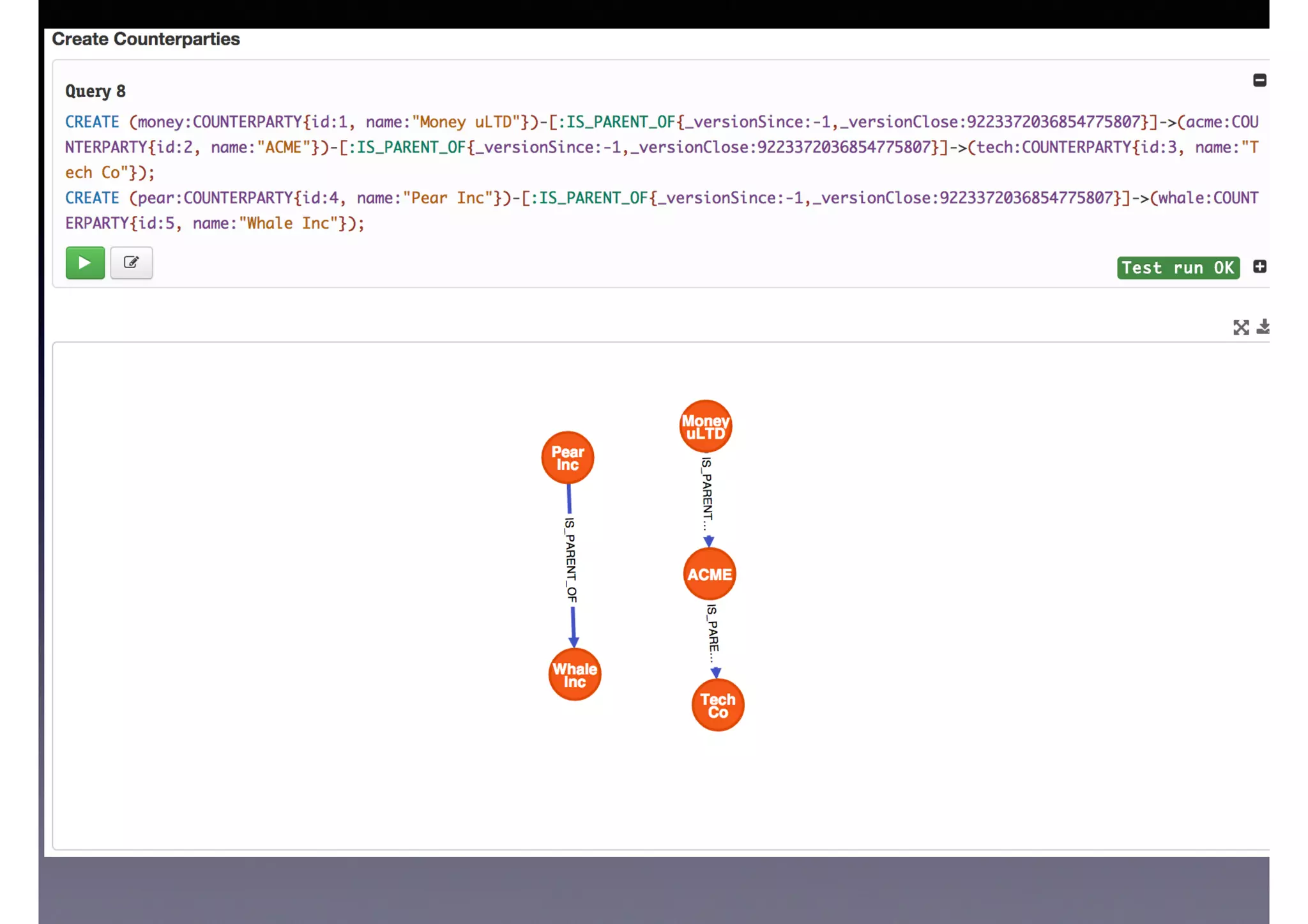Image resolution: width=1308 pixels, height=924 pixels.
Task: Click the edit query pencil icon
Action: 131,262
